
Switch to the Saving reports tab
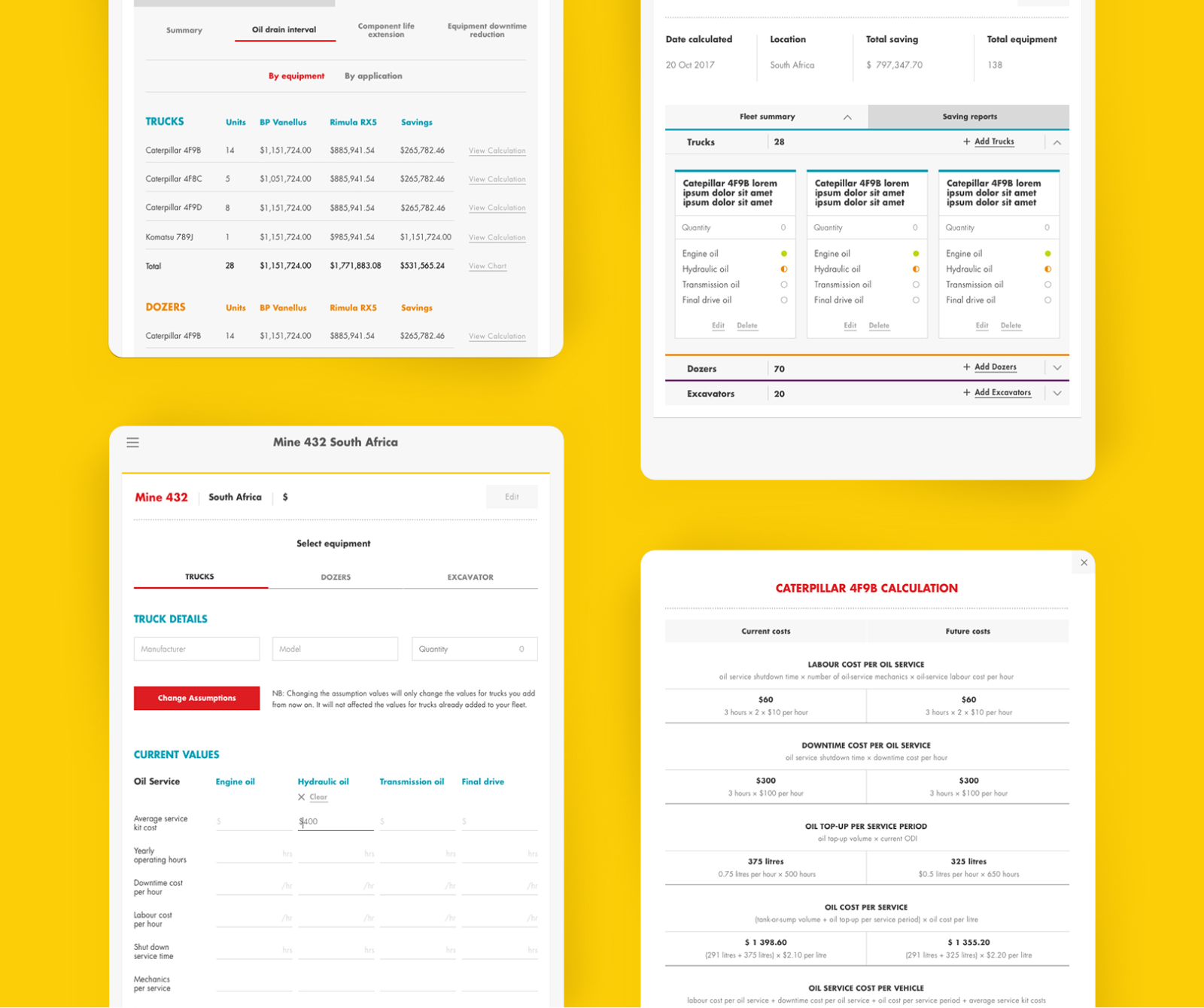pyautogui.click(x=968, y=117)
